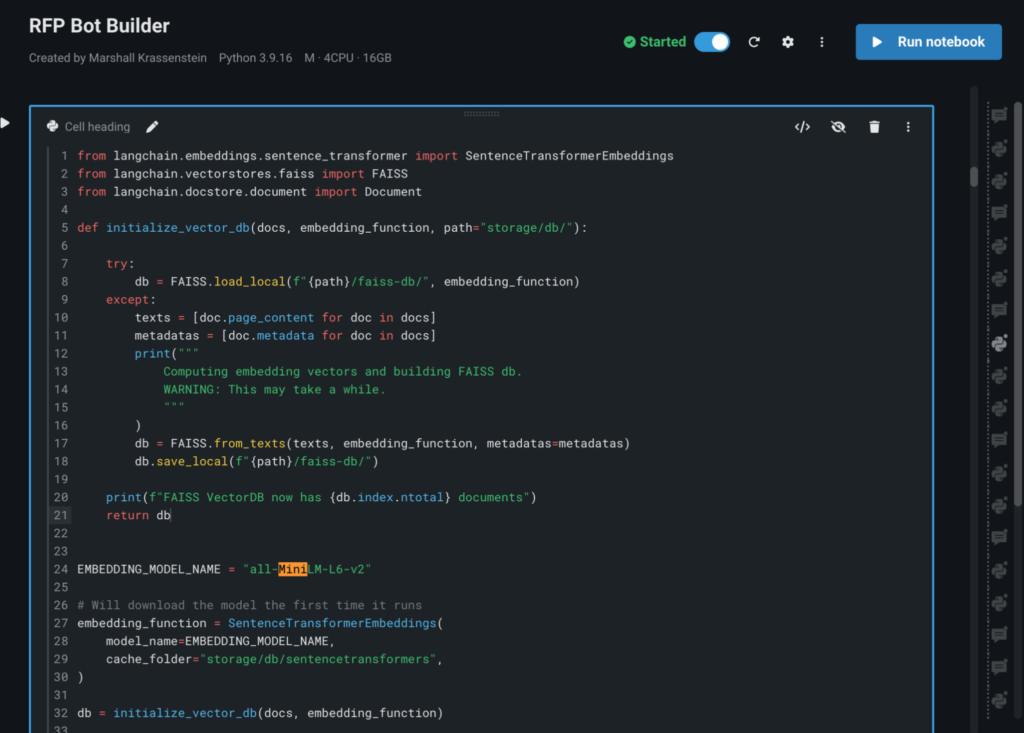Click the notebook vertical scrollbar thumb
This screenshot has width=1024, height=733.
974,176
